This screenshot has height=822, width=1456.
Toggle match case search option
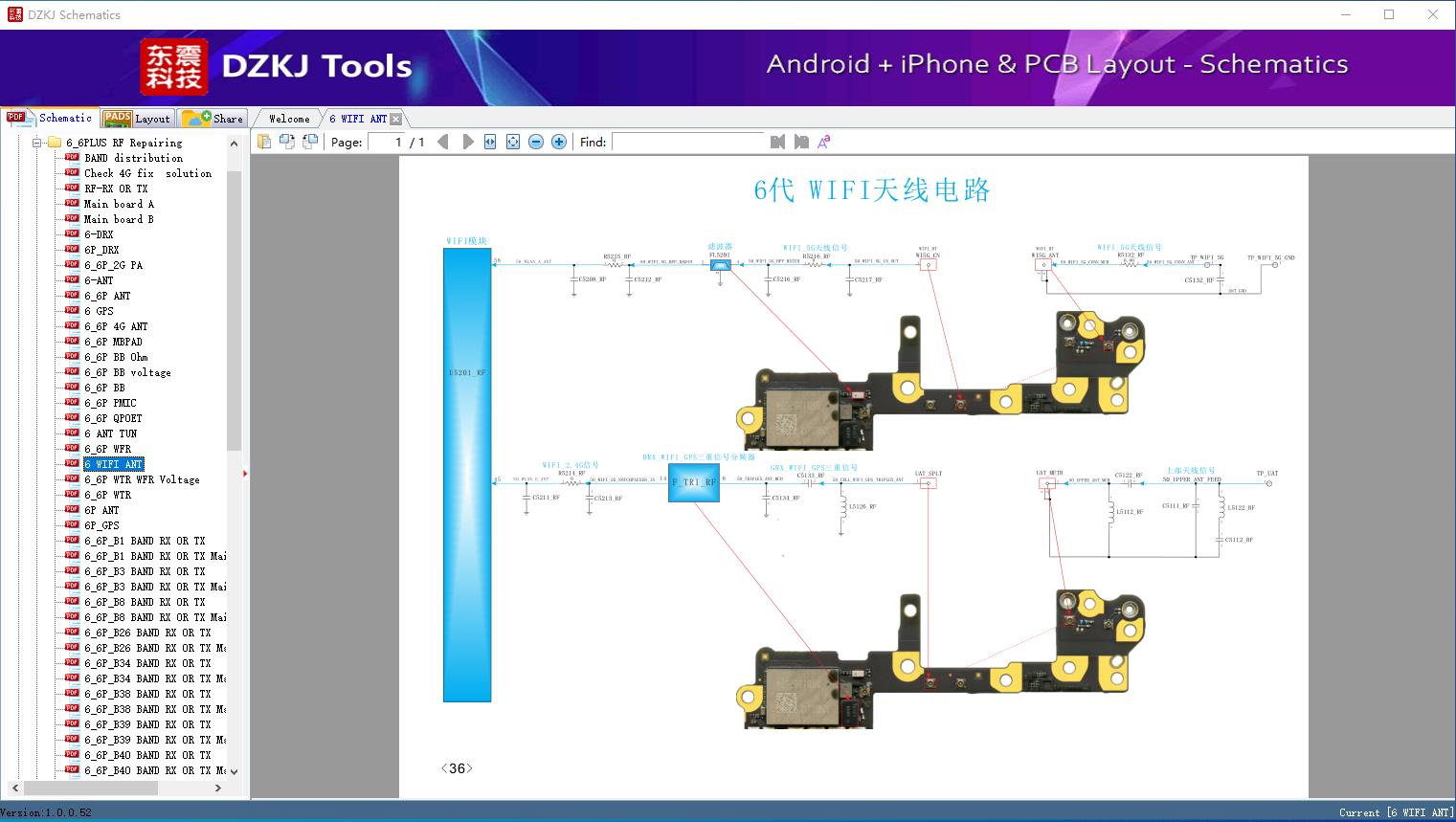pos(823,142)
